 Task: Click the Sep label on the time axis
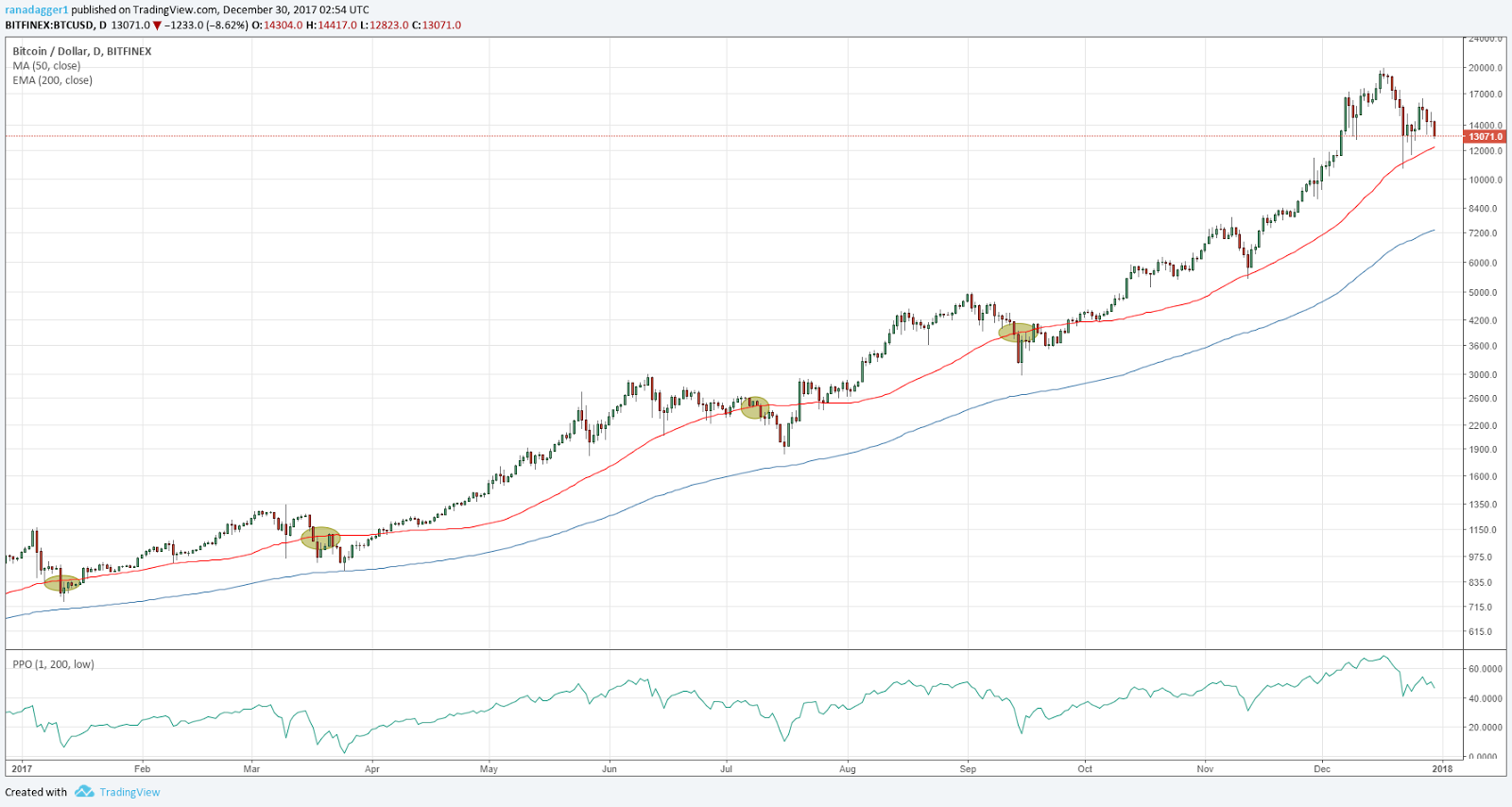pos(968,768)
